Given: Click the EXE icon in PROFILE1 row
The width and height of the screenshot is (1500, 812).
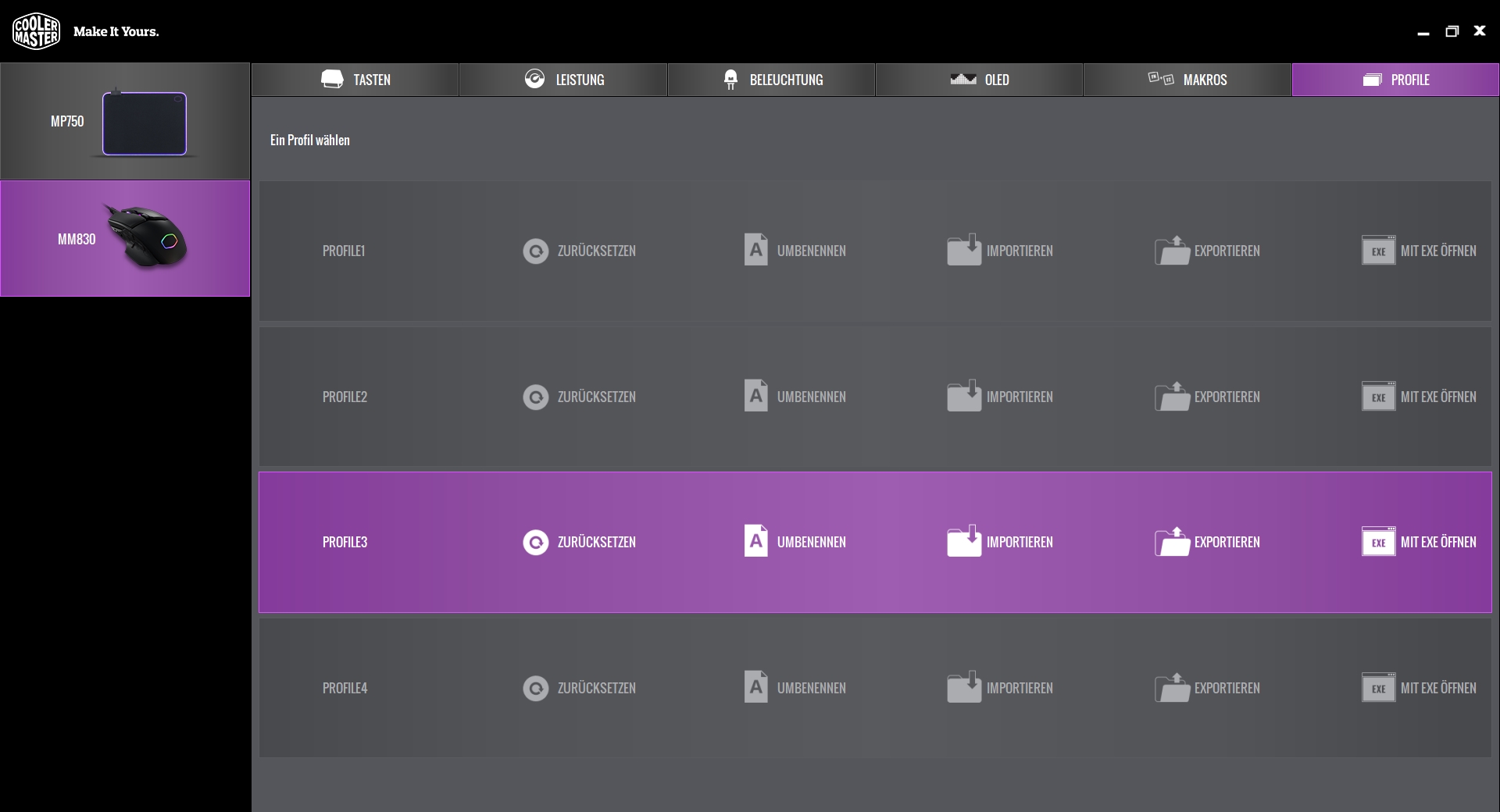Looking at the screenshot, I should (1378, 251).
